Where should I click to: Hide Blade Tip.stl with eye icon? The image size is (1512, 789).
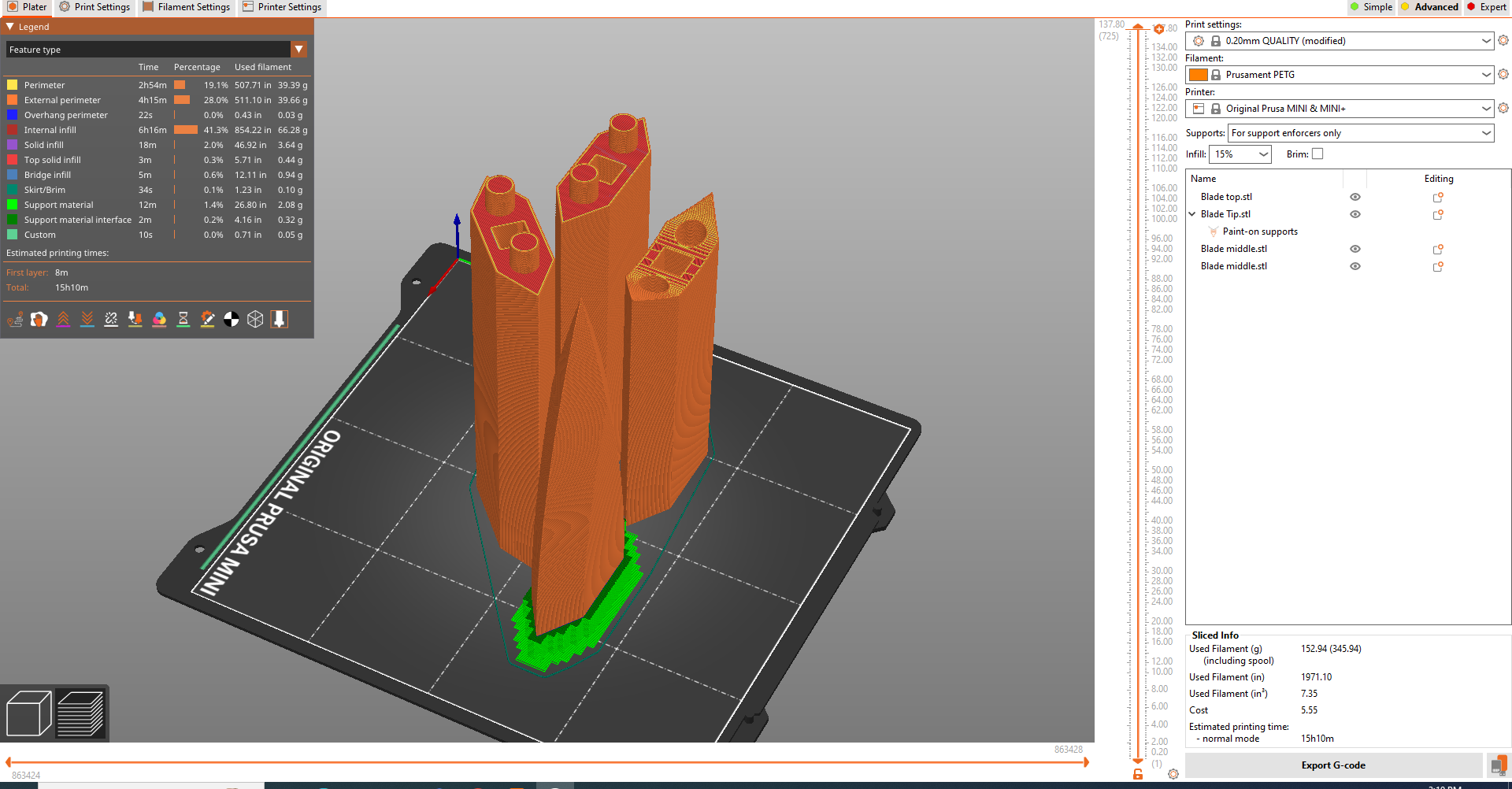tap(1355, 214)
